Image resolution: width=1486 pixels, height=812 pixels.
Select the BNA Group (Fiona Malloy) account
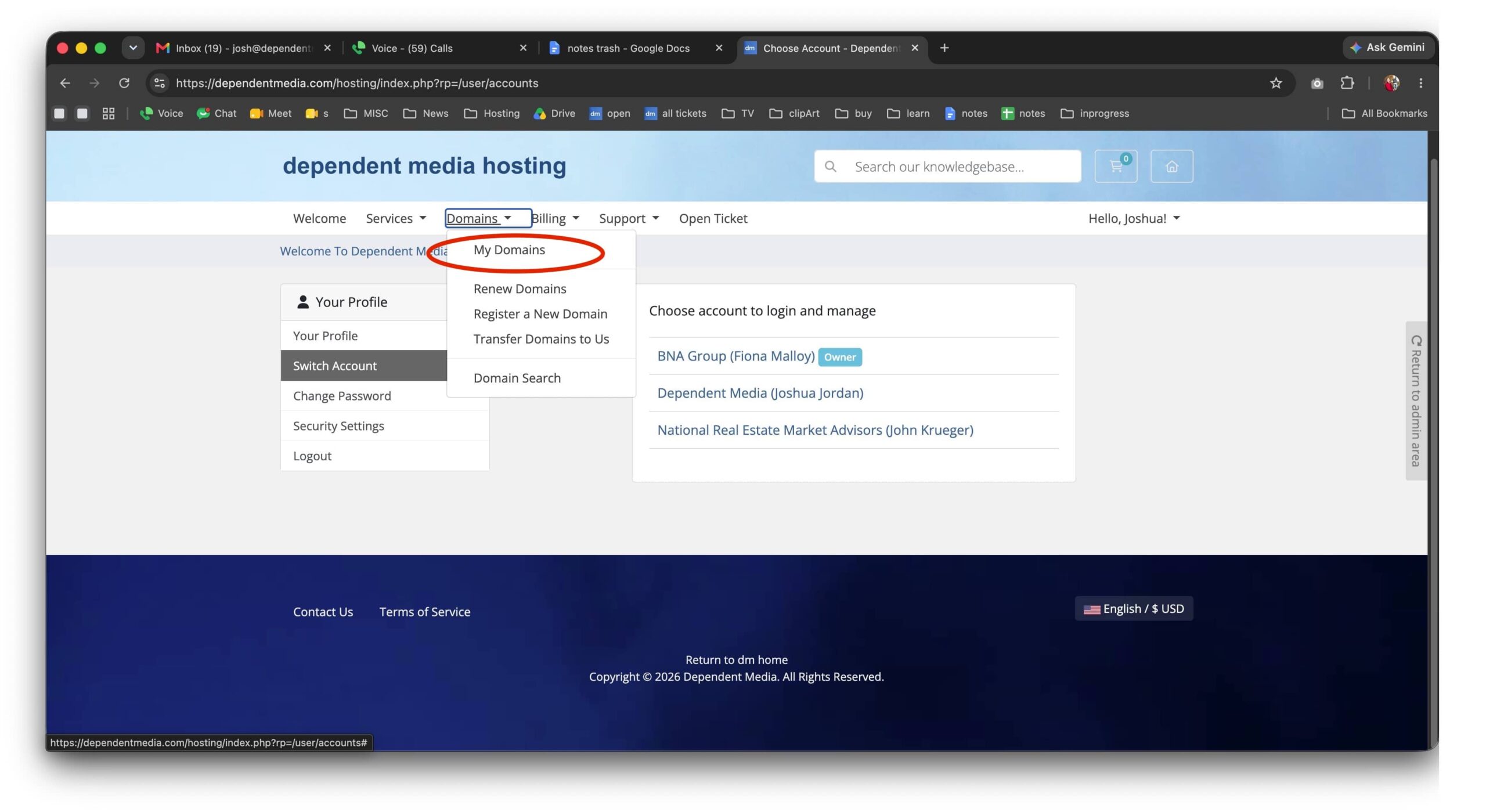[x=736, y=356]
